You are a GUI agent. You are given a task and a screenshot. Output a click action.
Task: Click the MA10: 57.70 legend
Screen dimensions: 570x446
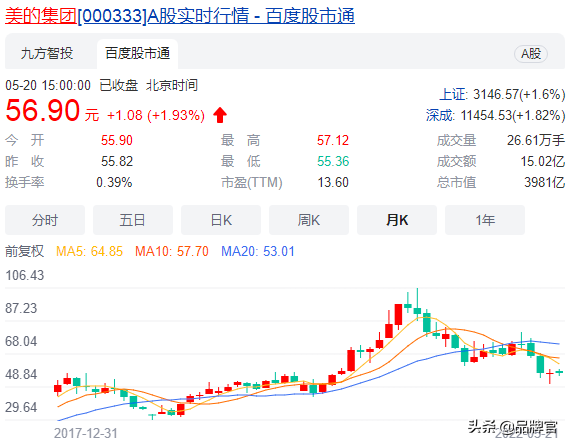(172, 251)
